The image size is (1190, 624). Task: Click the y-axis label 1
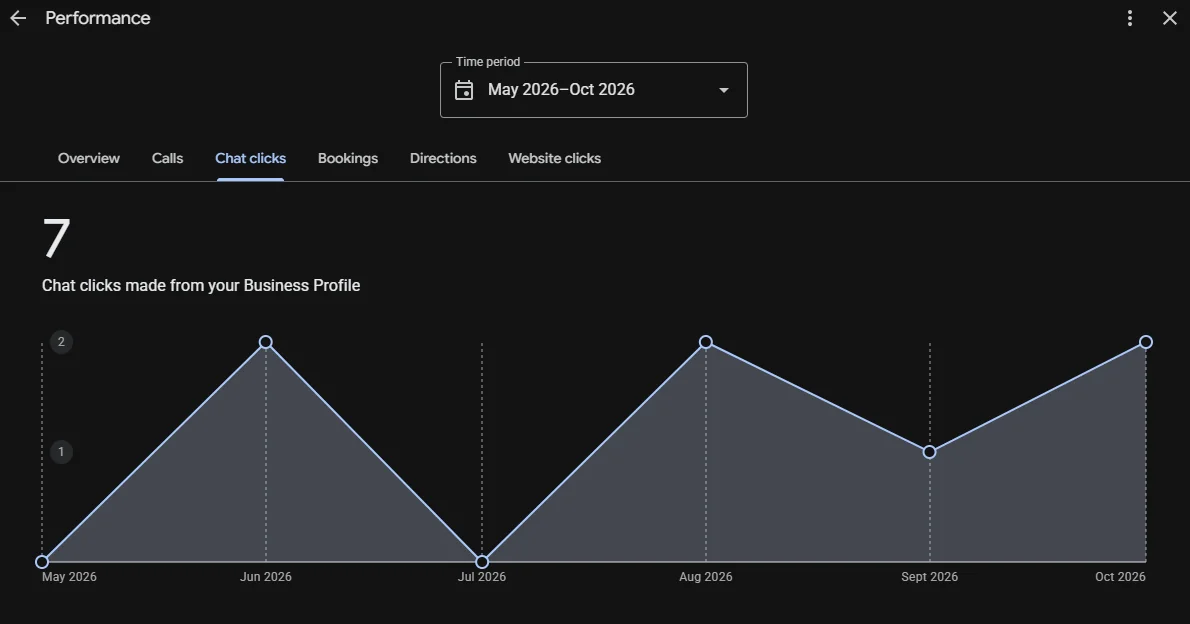tap(61, 452)
